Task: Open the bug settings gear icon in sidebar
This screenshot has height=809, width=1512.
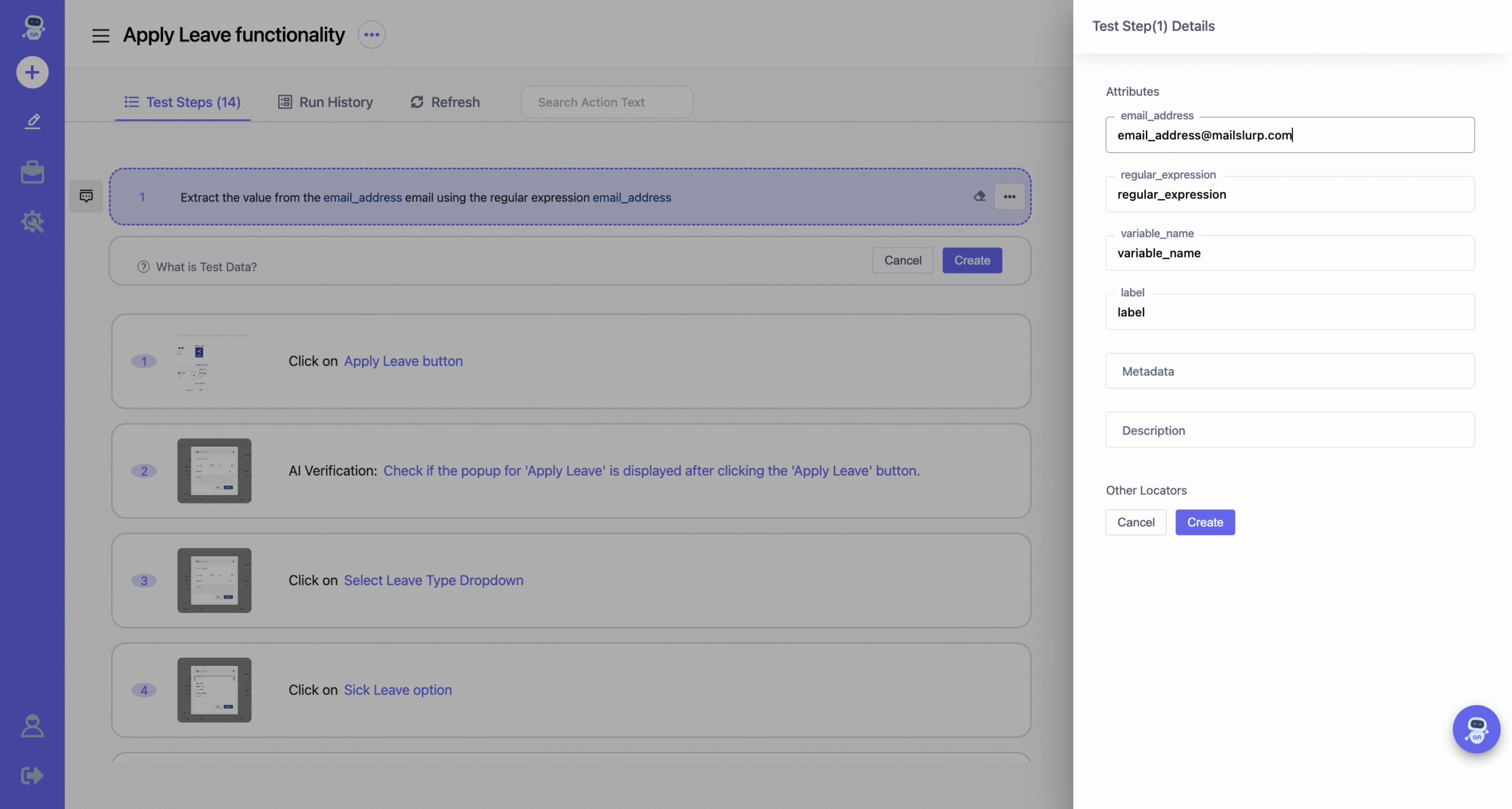Action: pyautogui.click(x=32, y=222)
